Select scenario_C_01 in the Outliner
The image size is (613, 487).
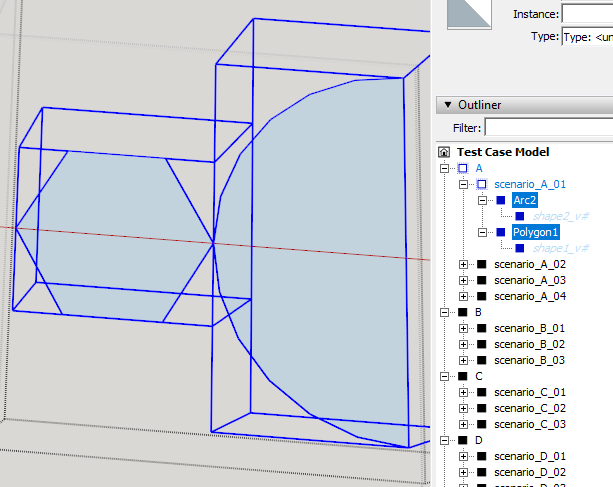pos(530,392)
